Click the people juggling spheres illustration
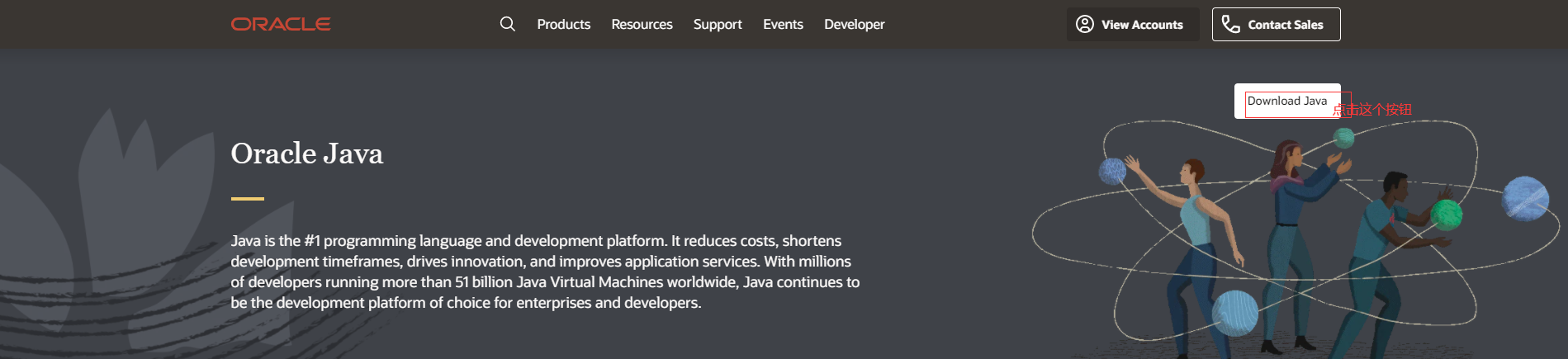1568x359 pixels. [x=1296, y=239]
